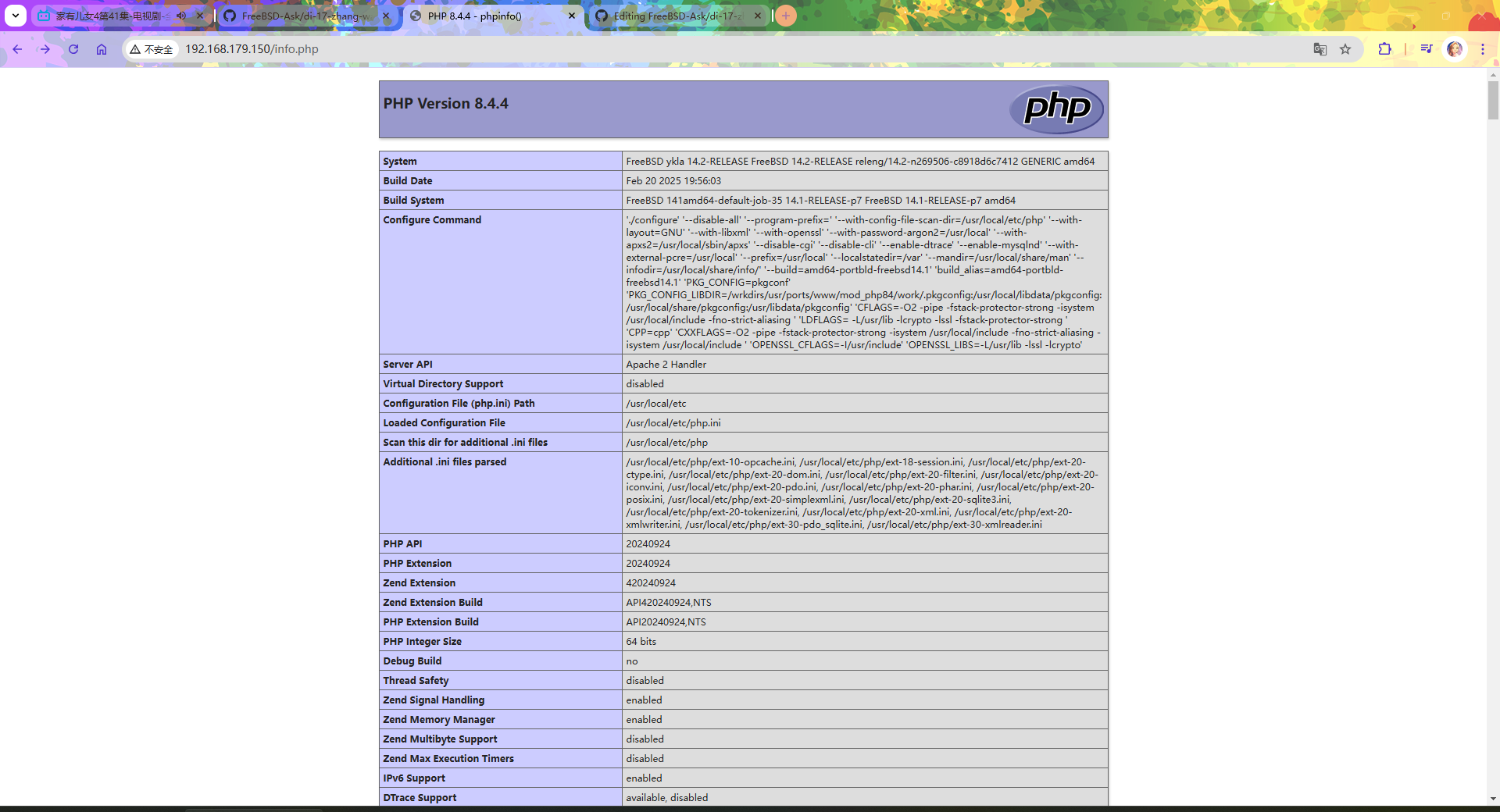1500x812 pixels.
Task: Open the media control icon
Action: (1427, 49)
